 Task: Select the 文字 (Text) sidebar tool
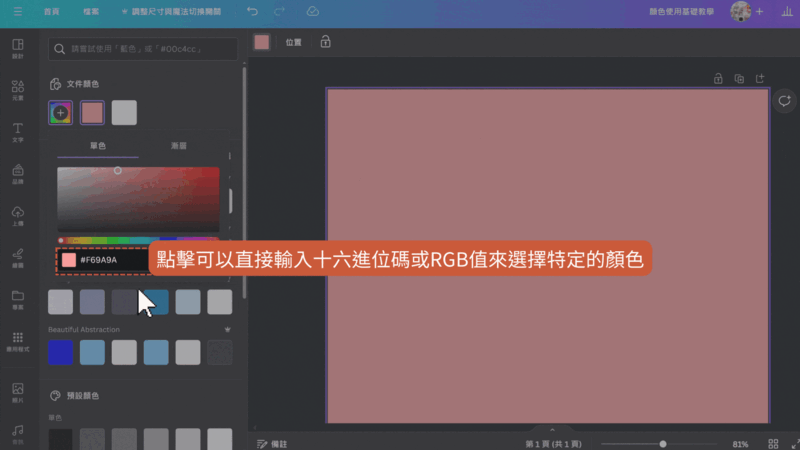(18, 132)
